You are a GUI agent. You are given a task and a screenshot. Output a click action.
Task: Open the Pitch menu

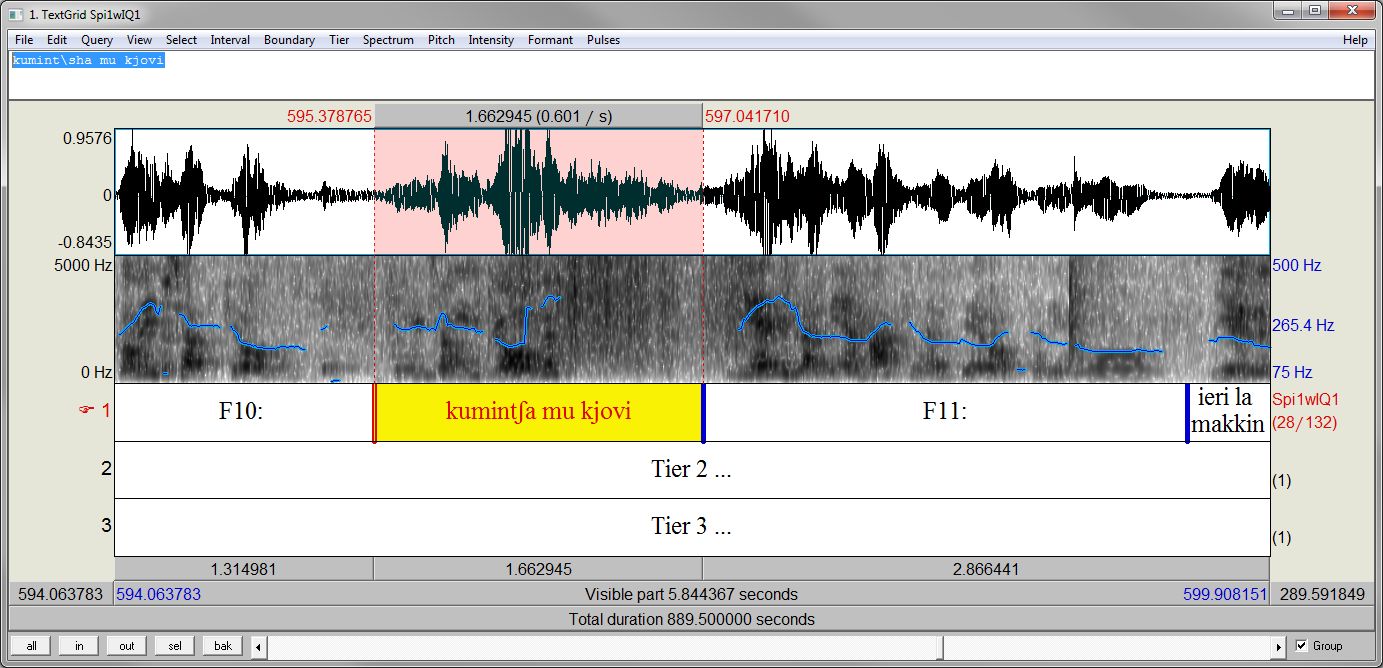click(x=441, y=40)
